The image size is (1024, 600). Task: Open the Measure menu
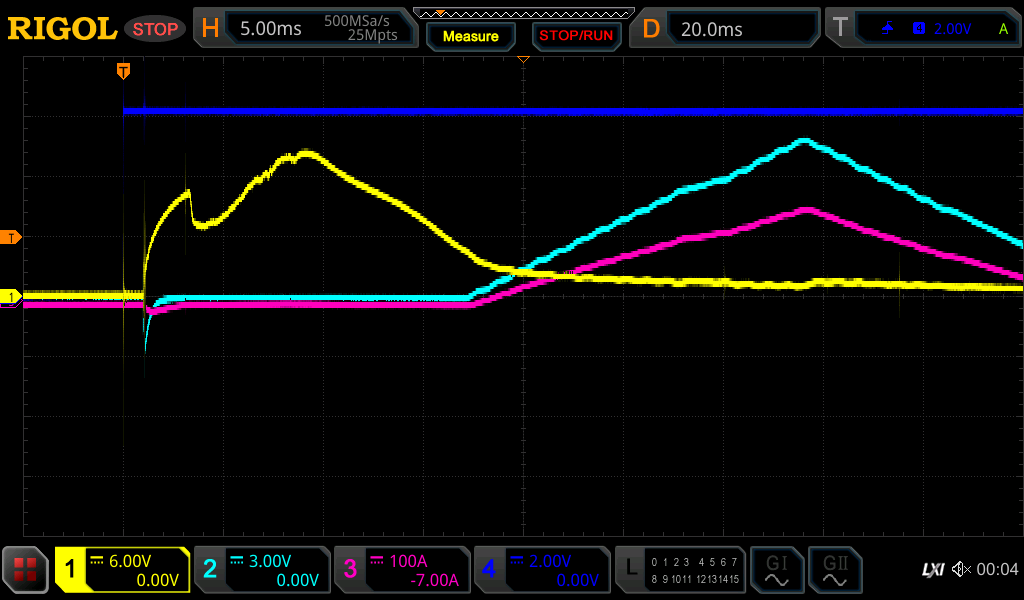[470, 36]
